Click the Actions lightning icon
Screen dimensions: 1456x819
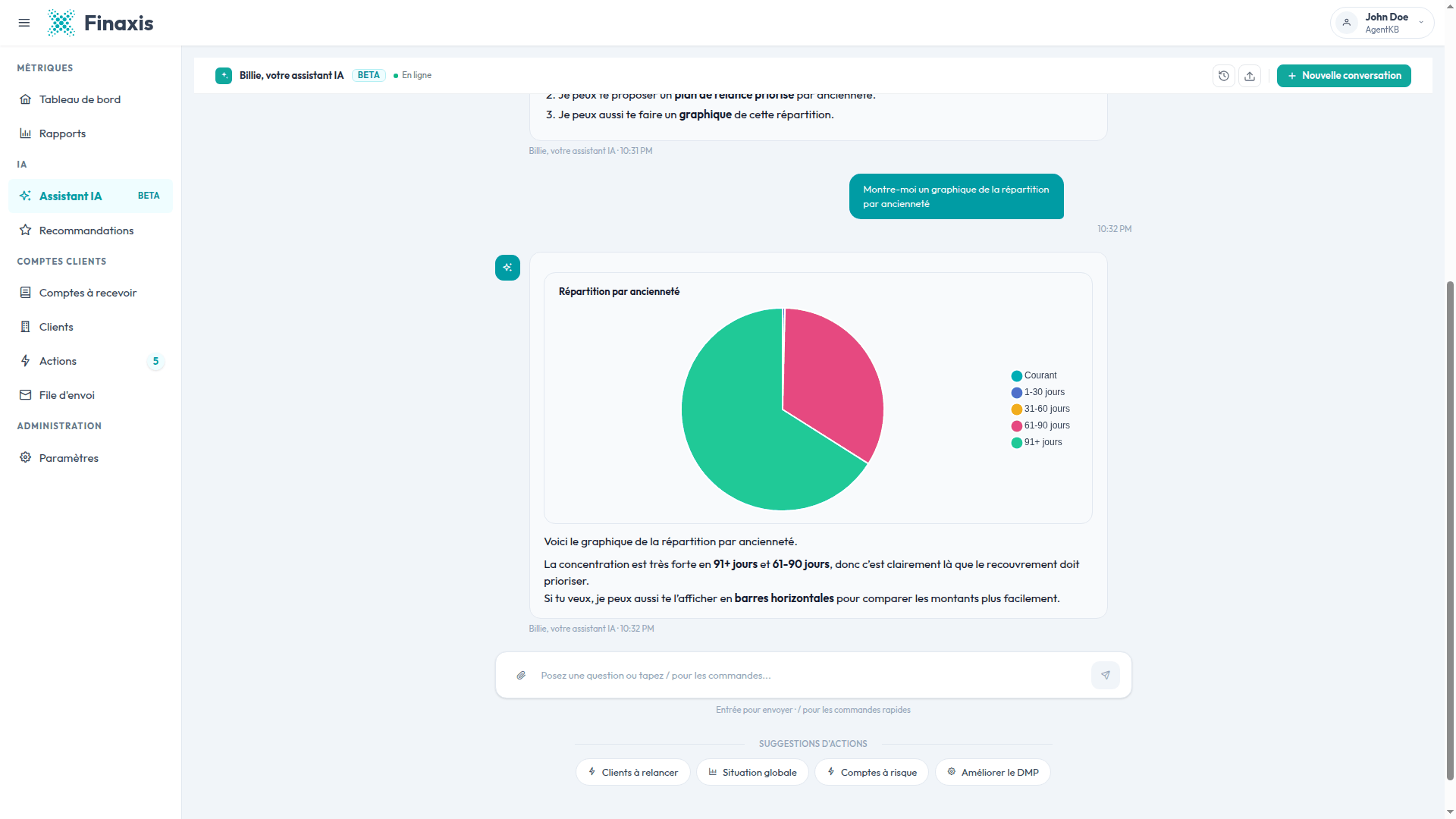tap(26, 361)
